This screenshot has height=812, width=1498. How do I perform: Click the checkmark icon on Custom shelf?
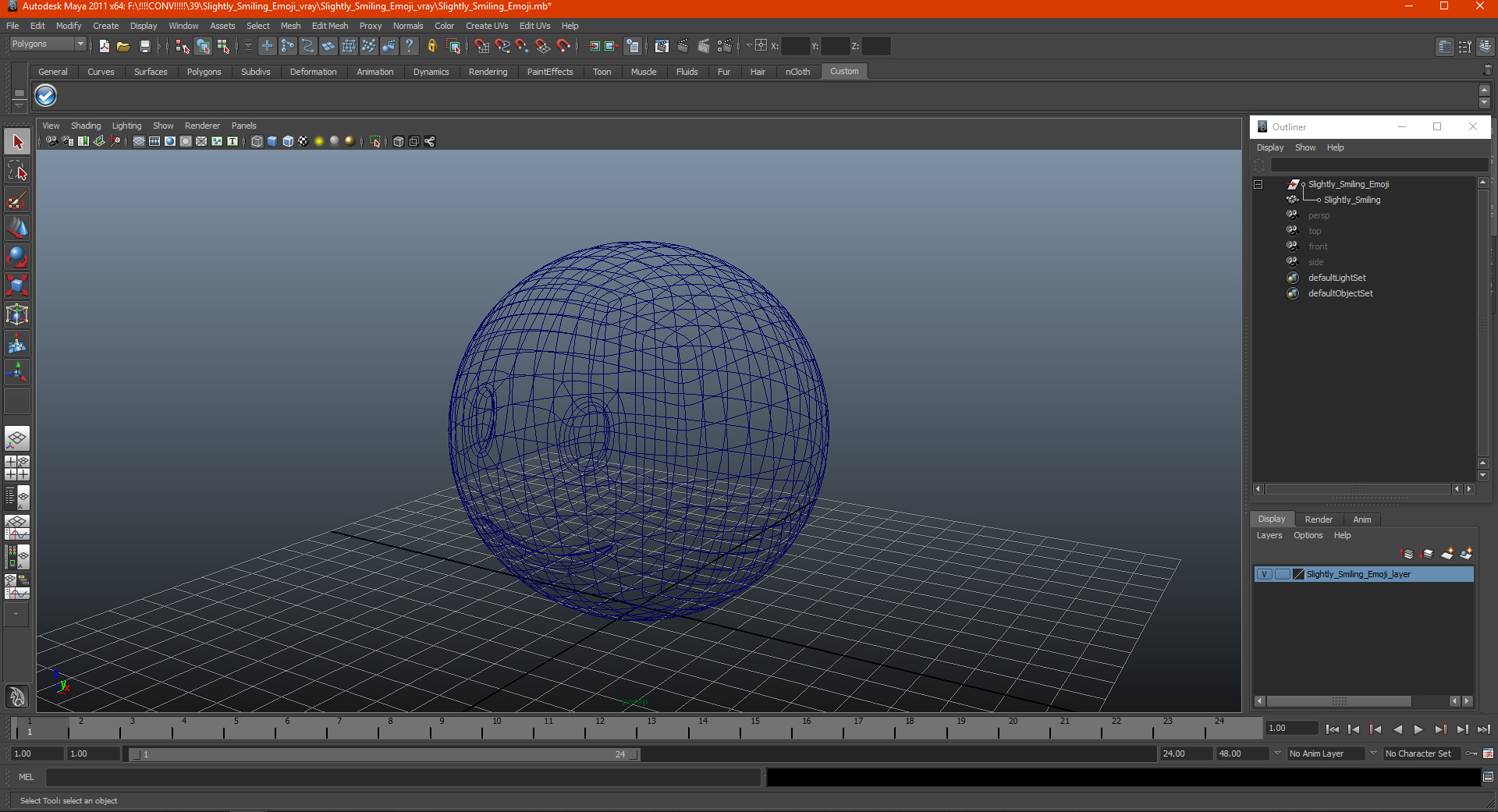46,95
